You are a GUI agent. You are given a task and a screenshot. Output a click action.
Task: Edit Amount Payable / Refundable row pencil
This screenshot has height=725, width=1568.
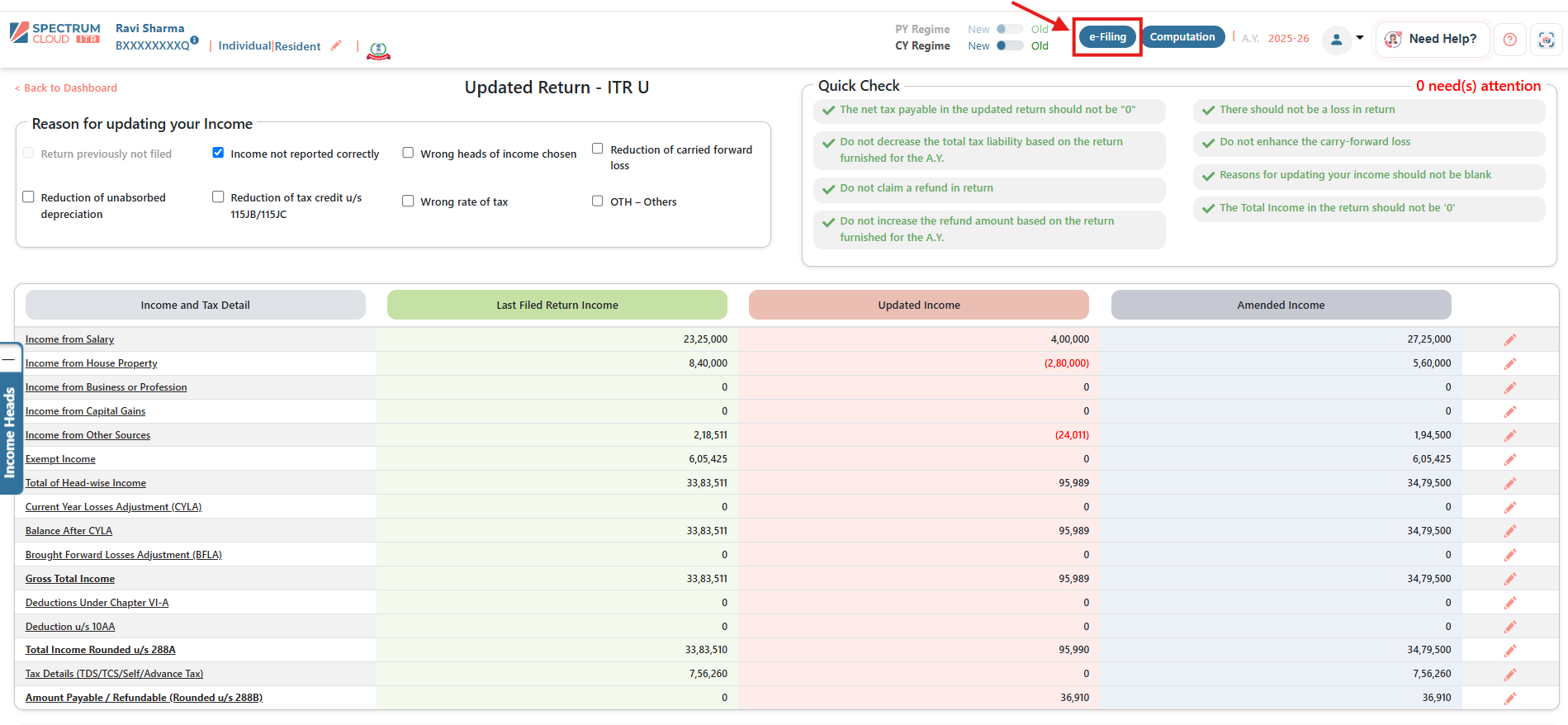pyautogui.click(x=1509, y=699)
